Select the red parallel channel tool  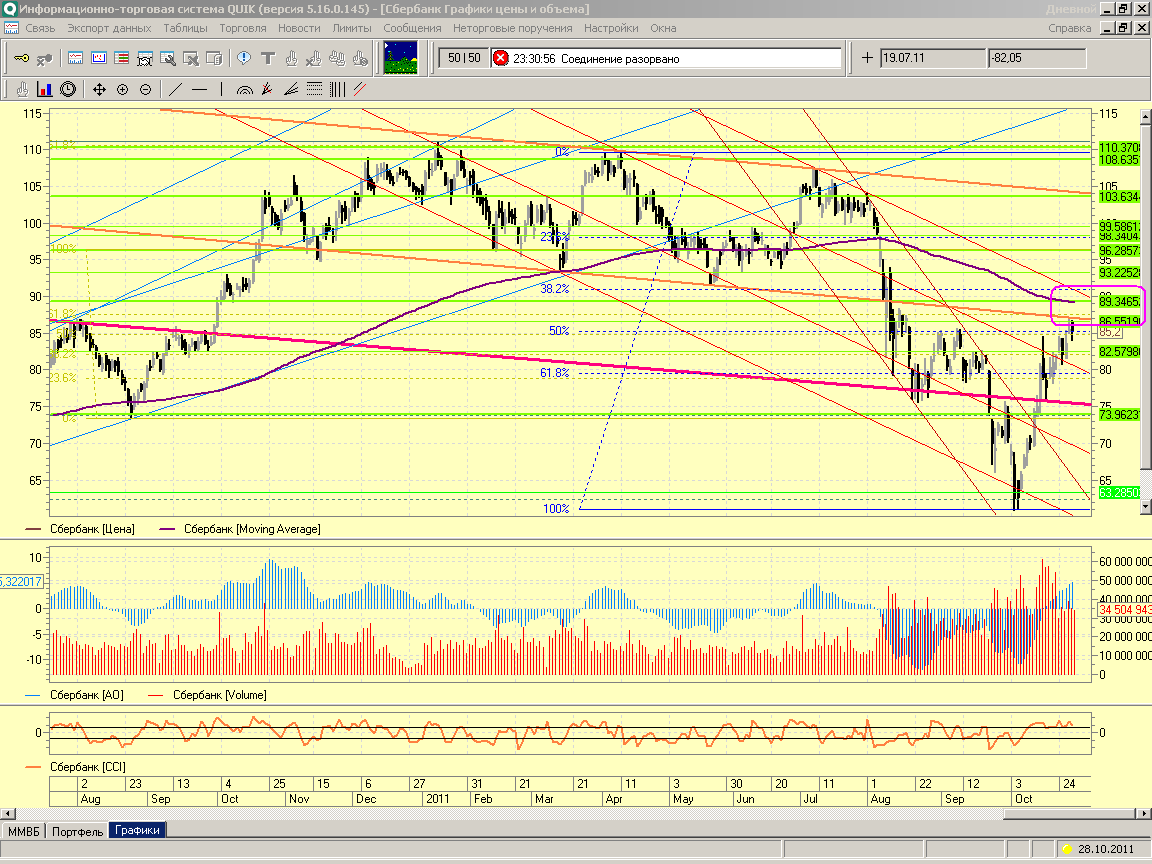360,90
